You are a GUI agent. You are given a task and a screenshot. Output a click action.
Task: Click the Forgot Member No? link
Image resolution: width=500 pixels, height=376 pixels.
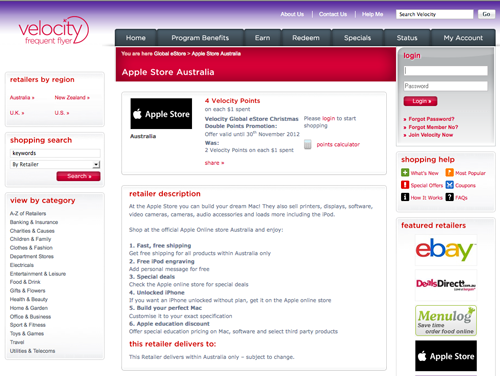coord(433,127)
